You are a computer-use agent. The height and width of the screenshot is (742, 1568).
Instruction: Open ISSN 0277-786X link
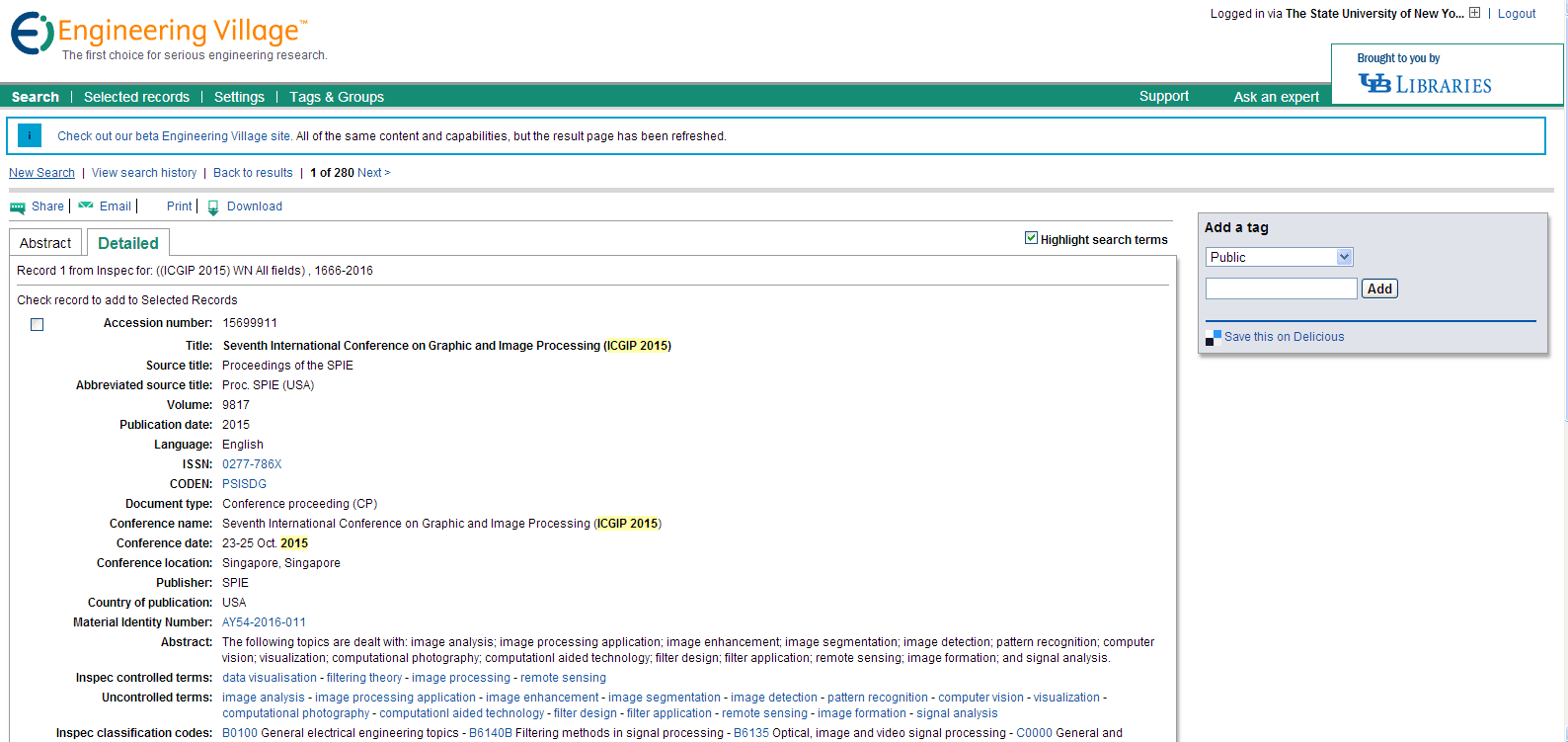click(252, 464)
